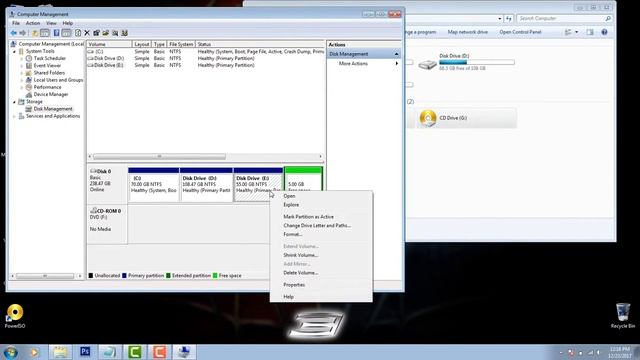Open the View menu

51,23
